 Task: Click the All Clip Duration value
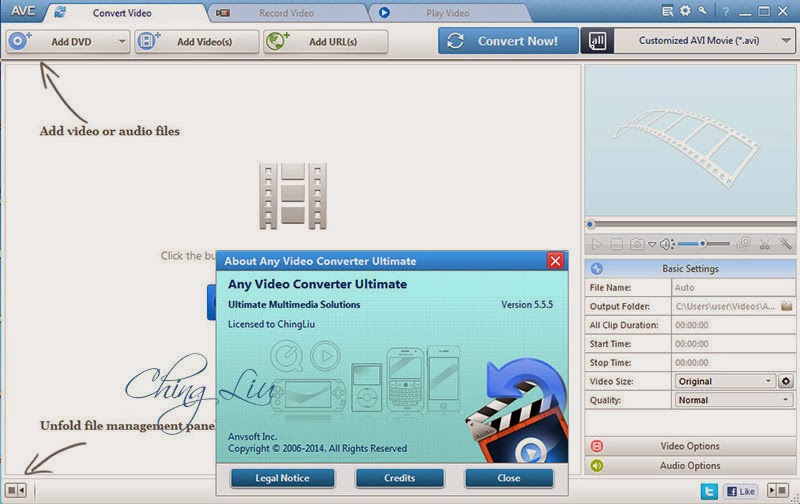[x=733, y=325]
